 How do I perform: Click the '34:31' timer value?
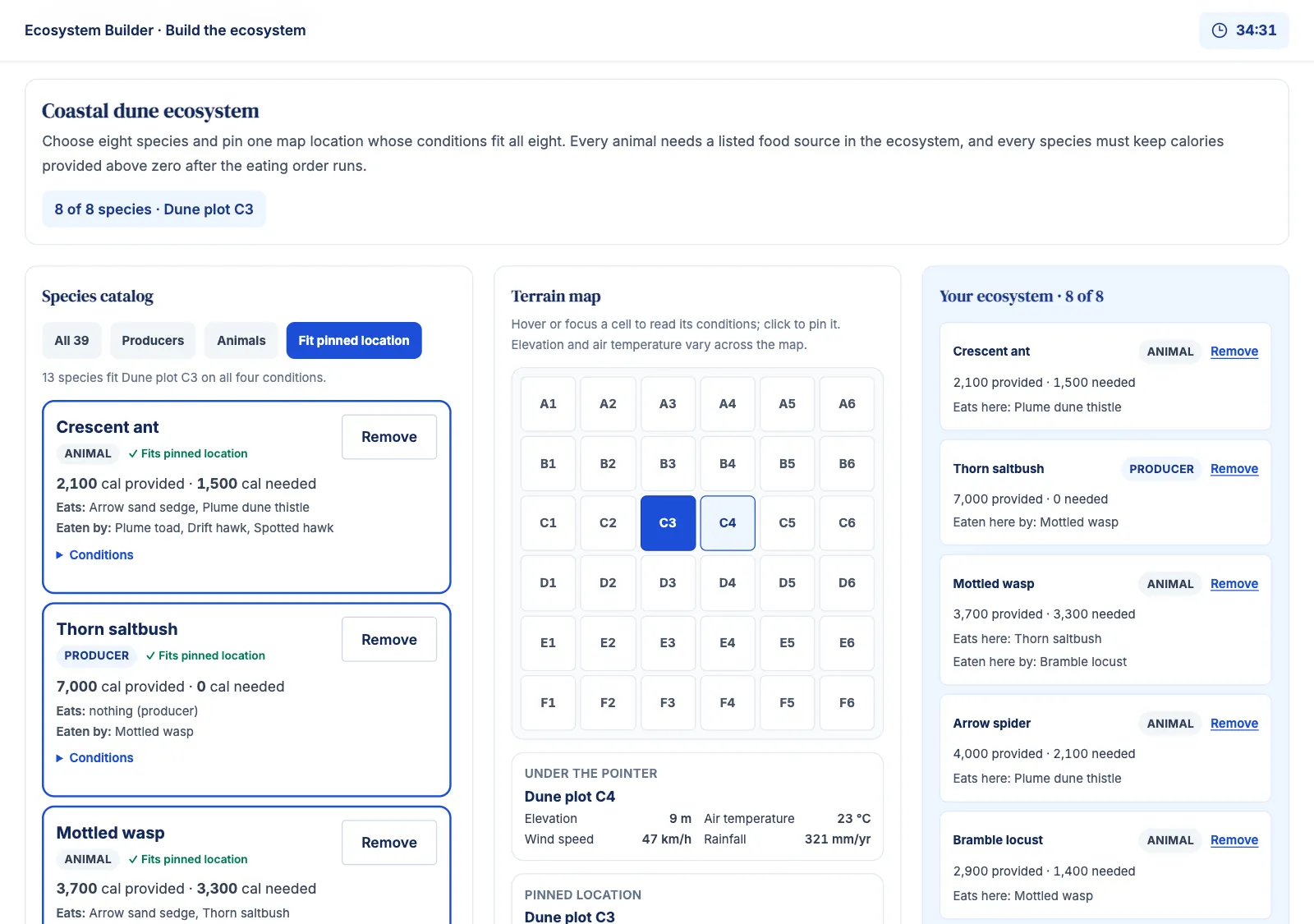pos(1256,30)
